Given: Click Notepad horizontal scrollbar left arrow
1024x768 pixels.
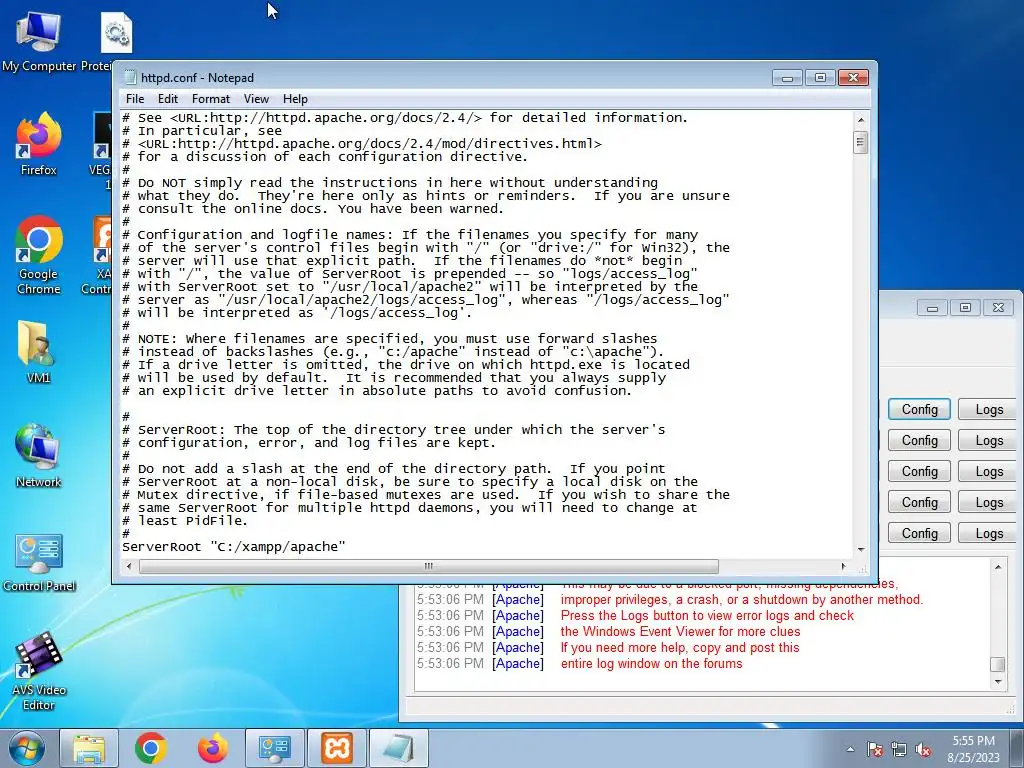Looking at the screenshot, I should point(129,566).
